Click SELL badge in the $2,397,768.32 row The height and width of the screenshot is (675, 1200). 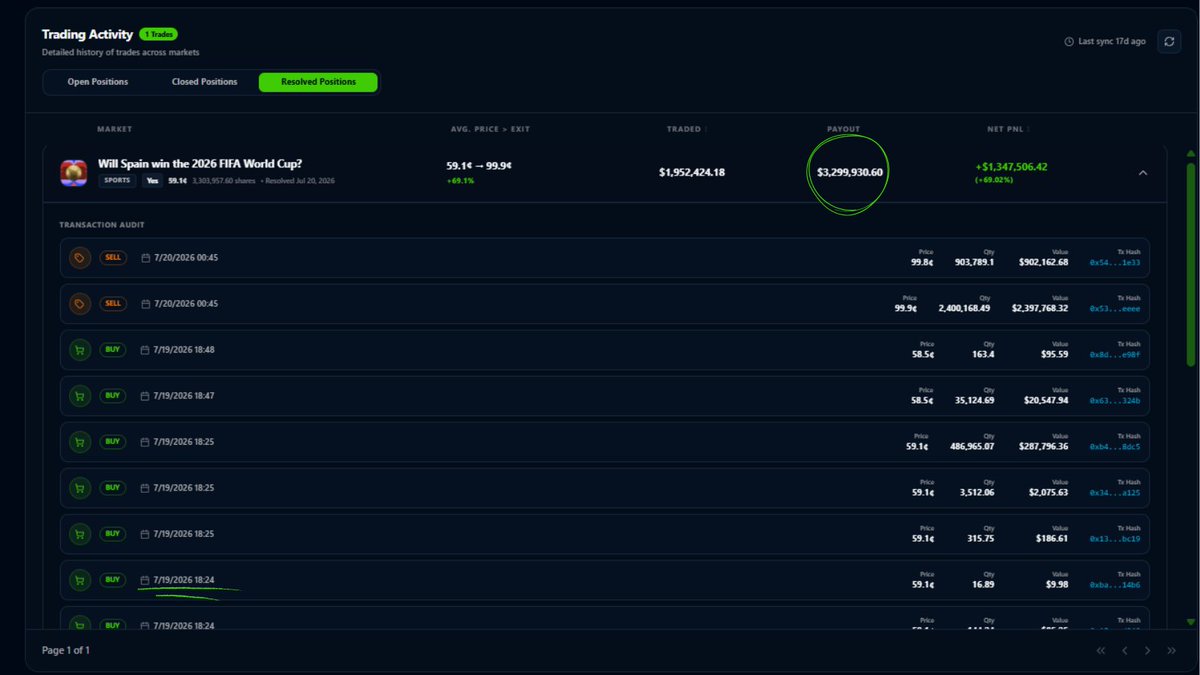coord(113,304)
